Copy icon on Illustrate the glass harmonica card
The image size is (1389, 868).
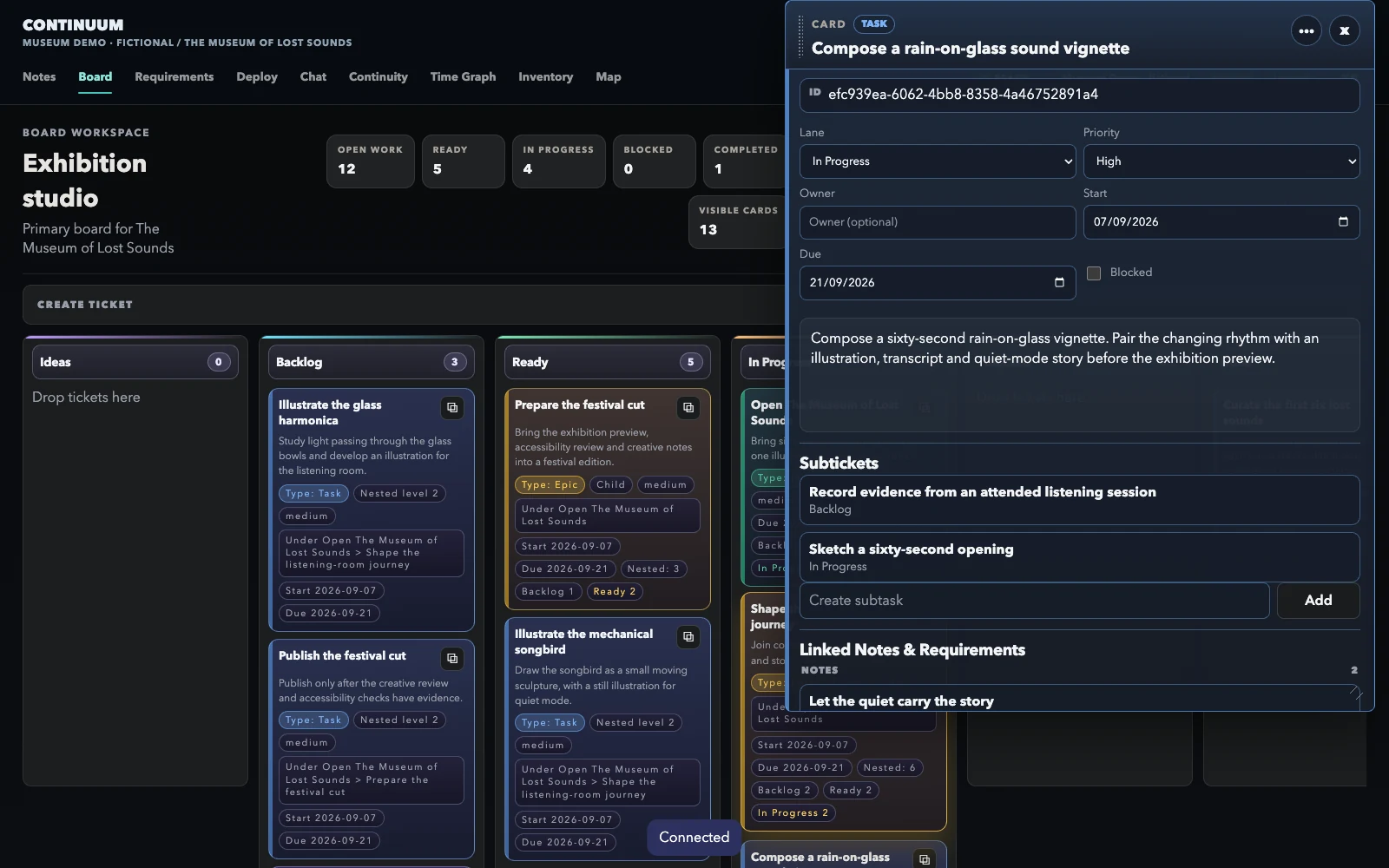pos(452,407)
